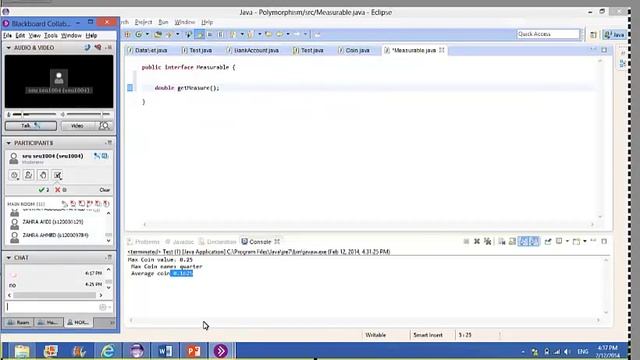The image size is (640, 360).
Task: Click the Open Console icon
Action: click(x=576, y=242)
